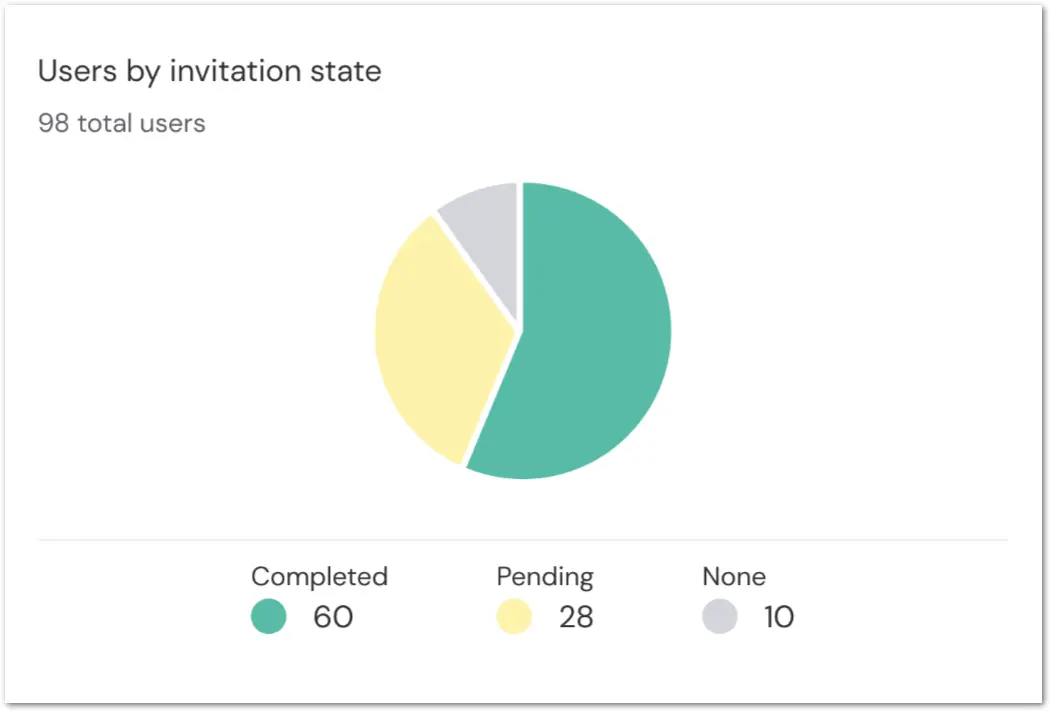Viewport: 1051px width, 712px height.
Task: Click the None legend label
Action: (x=734, y=577)
